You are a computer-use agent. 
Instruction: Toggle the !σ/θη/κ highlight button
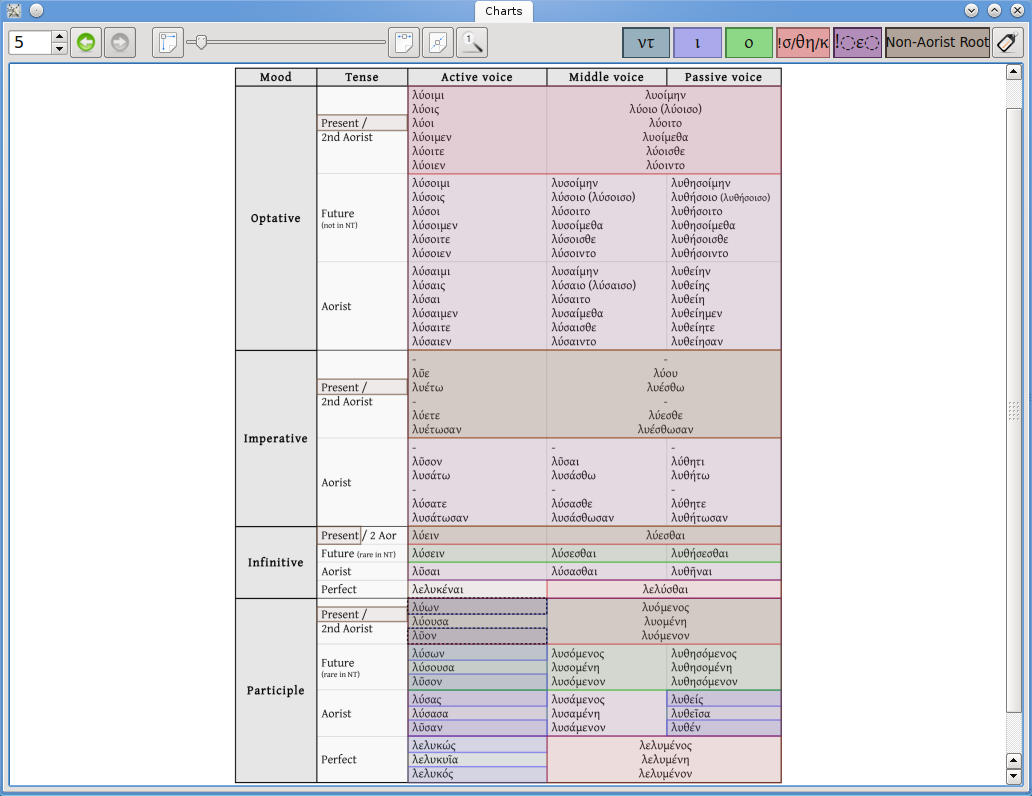tap(803, 43)
